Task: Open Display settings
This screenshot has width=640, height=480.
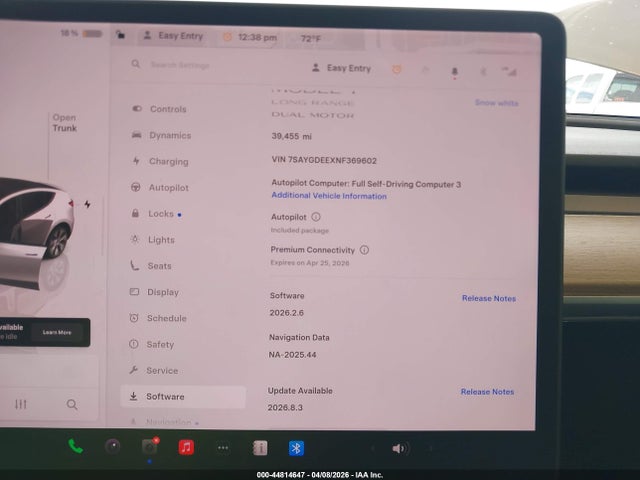Action: coord(154,292)
